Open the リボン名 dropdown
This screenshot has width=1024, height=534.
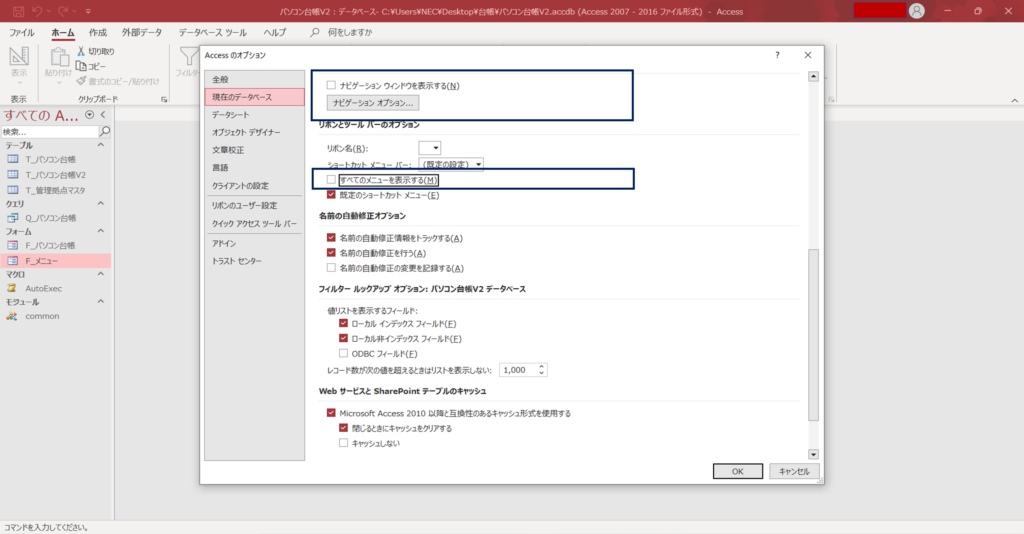coord(430,148)
